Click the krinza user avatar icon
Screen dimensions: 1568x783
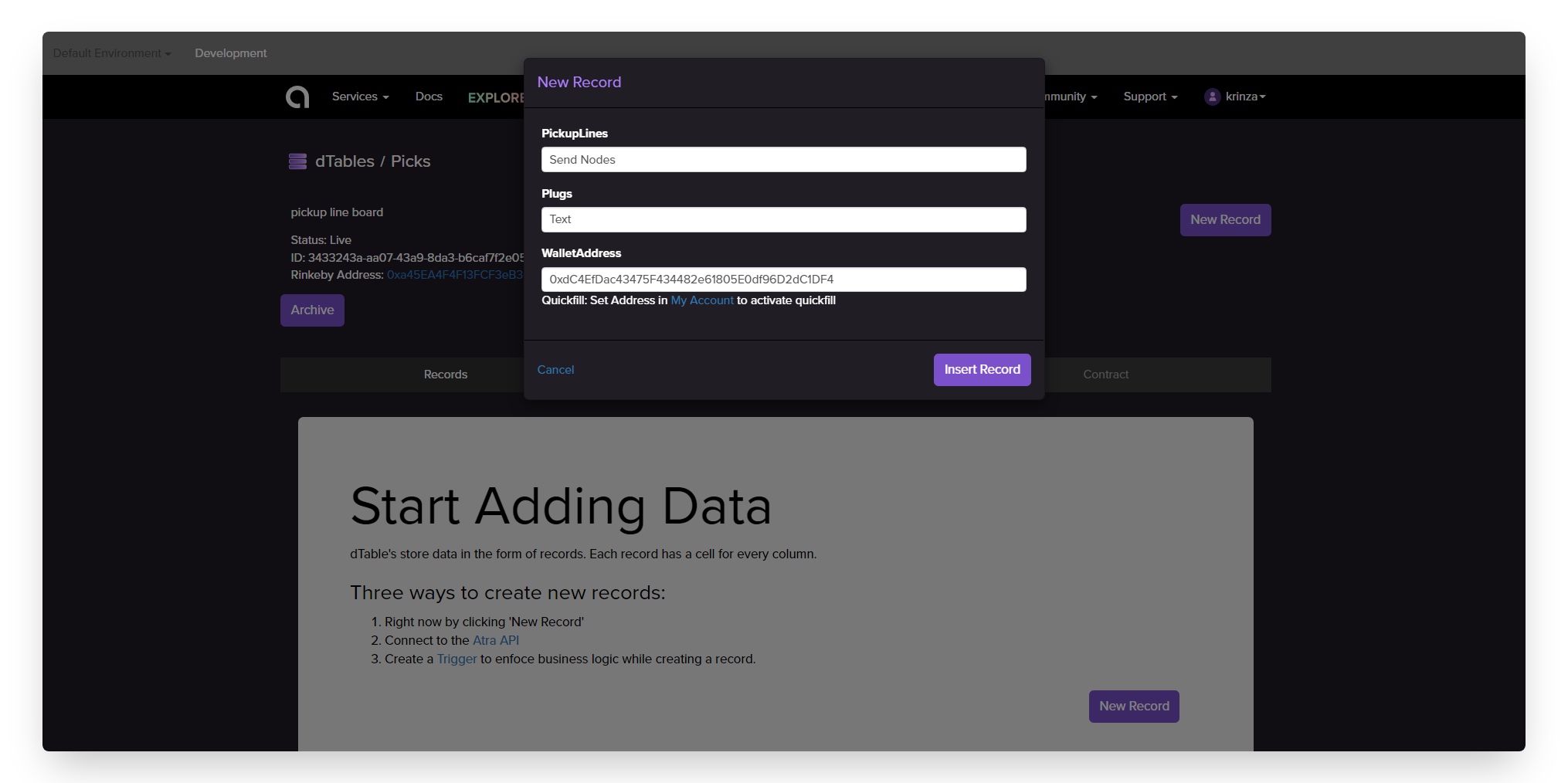(x=1212, y=97)
